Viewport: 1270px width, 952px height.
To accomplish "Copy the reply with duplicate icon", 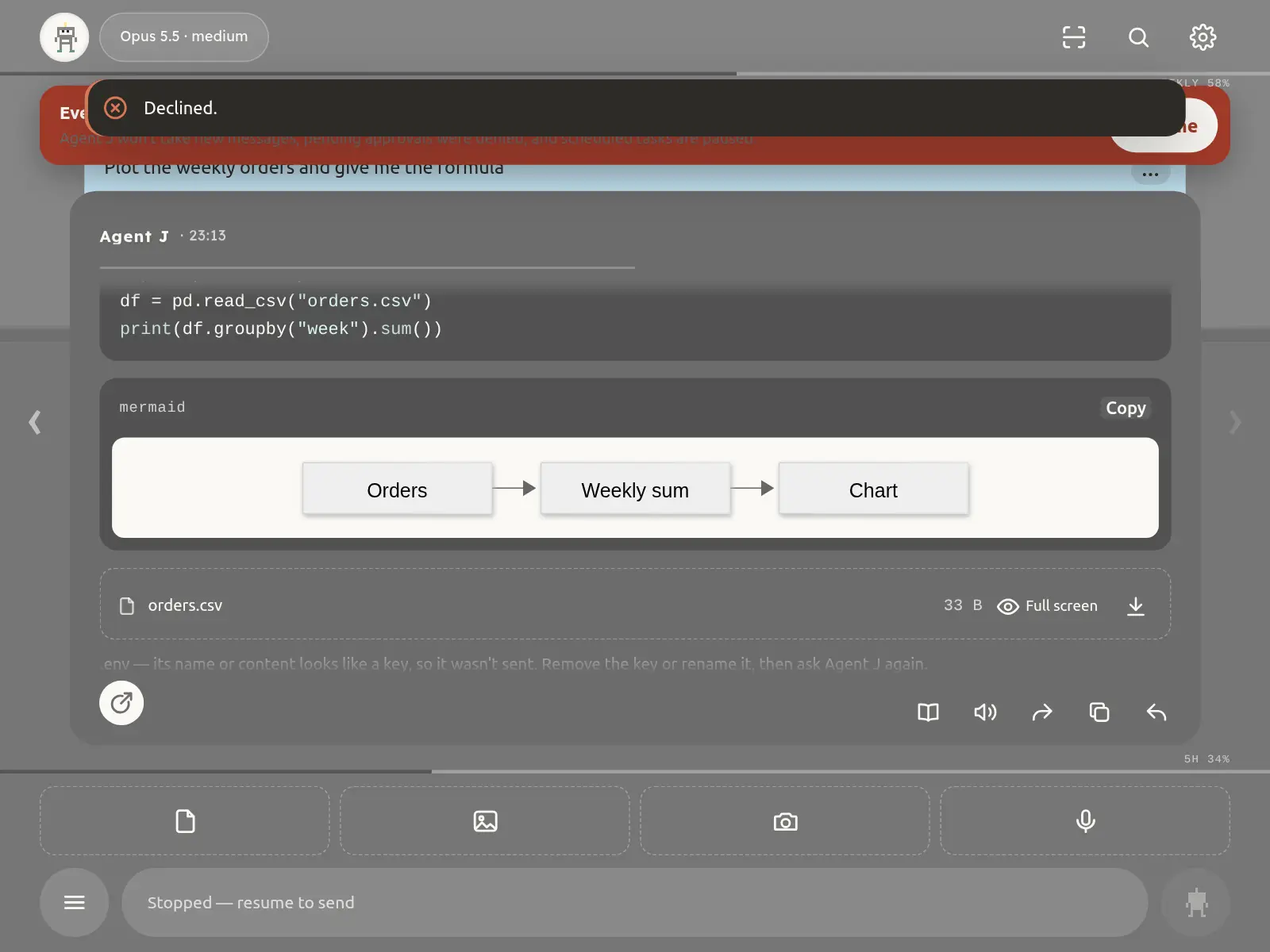I will pos(1099,712).
